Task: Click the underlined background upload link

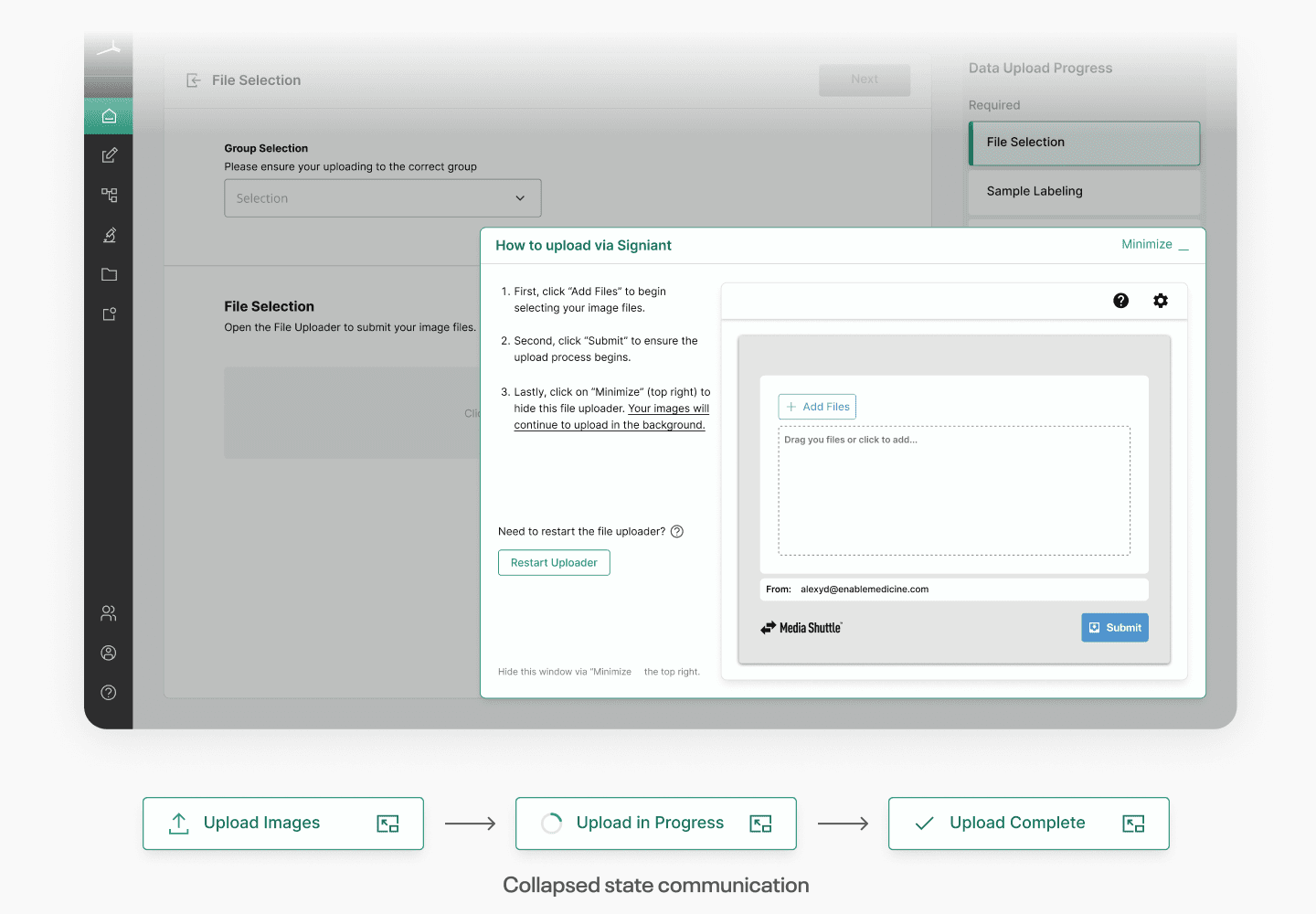Action: (x=611, y=417)
